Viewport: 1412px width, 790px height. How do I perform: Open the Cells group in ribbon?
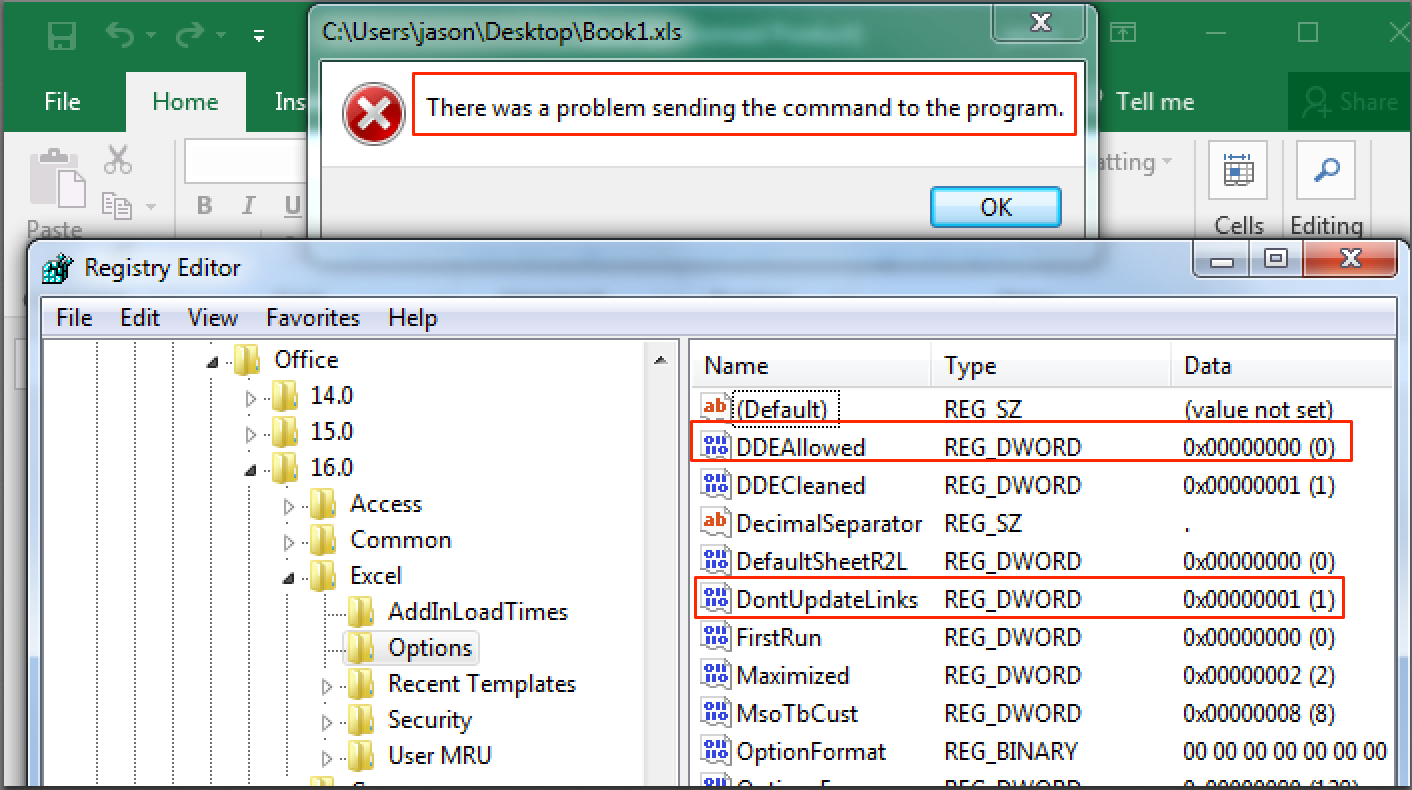[1239, 188]
